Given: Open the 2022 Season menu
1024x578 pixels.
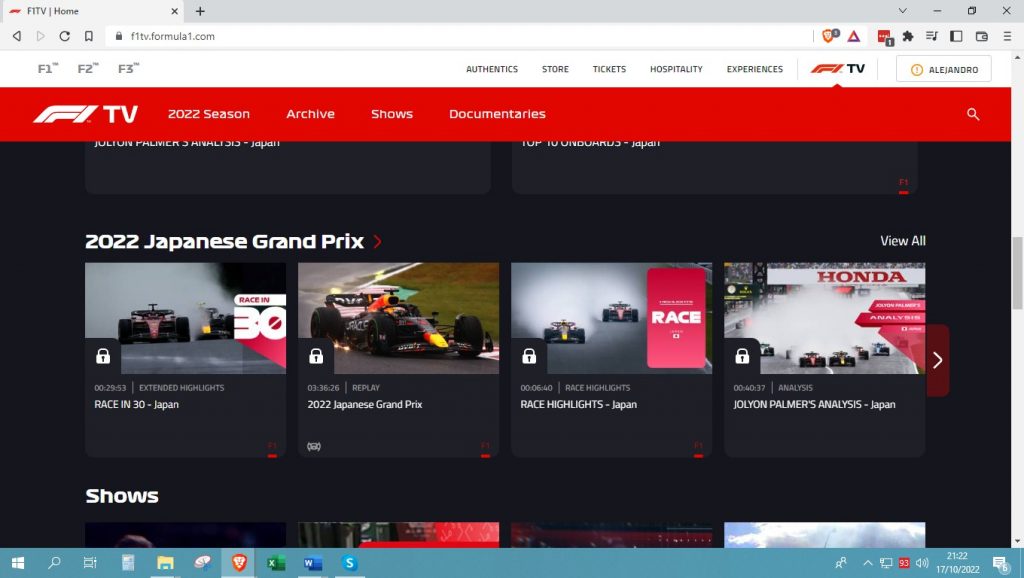Looking at the screenshot, I should click(209, 114).
